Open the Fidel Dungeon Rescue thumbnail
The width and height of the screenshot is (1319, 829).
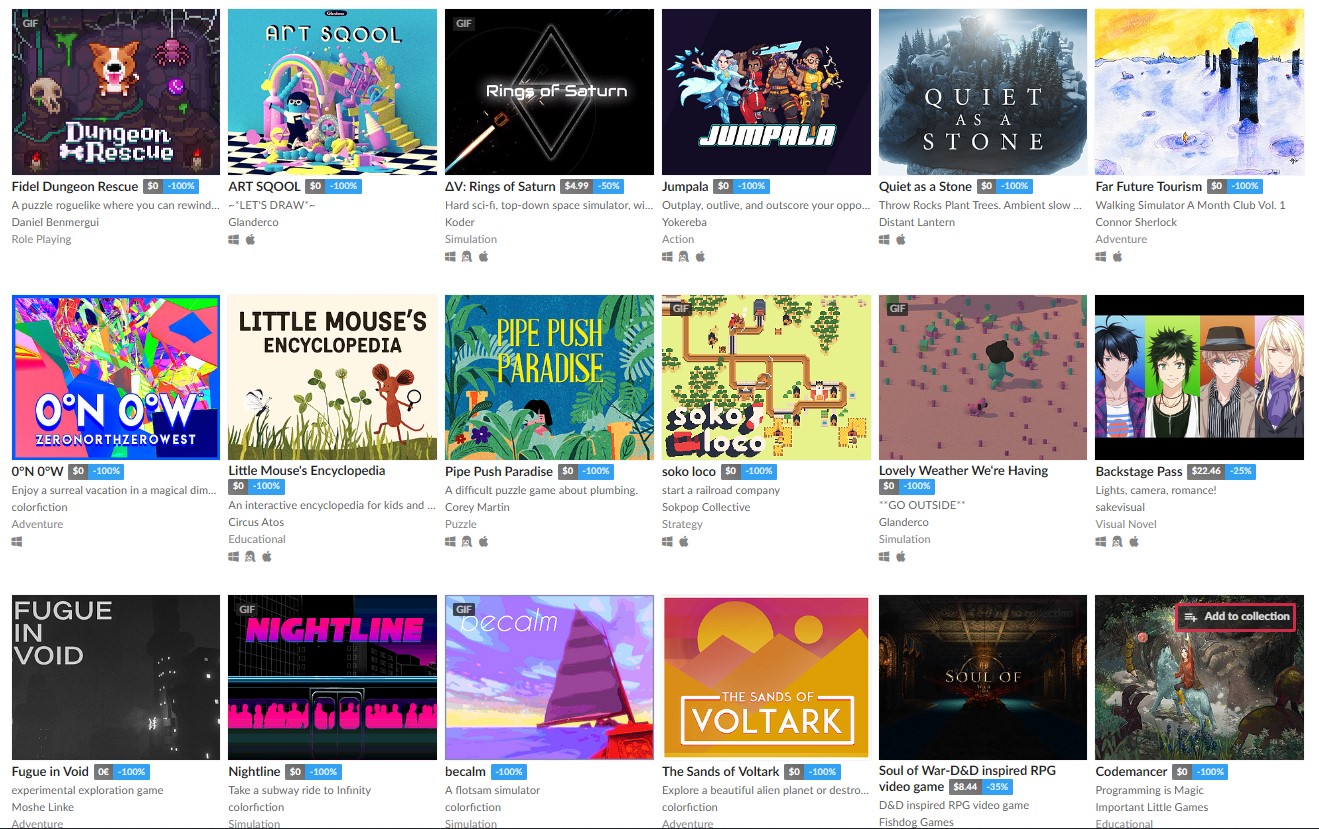click(116, 92)
